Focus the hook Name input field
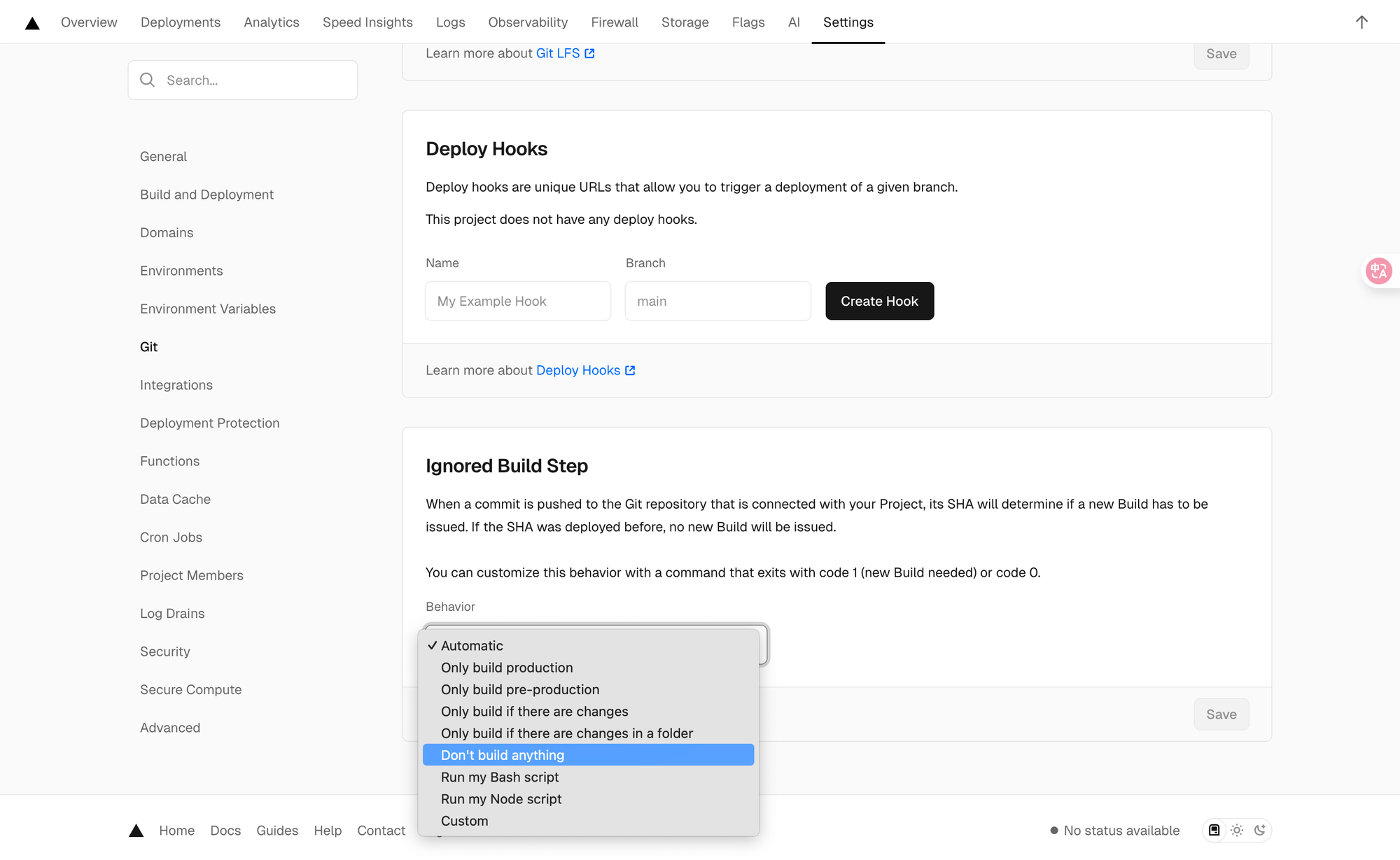 [517, 301]
